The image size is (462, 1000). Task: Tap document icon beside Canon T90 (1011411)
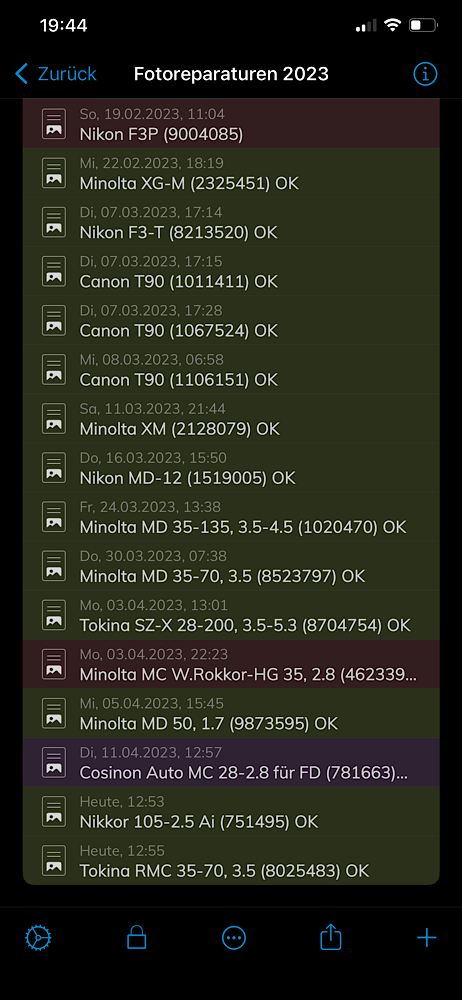pos(54,271)
